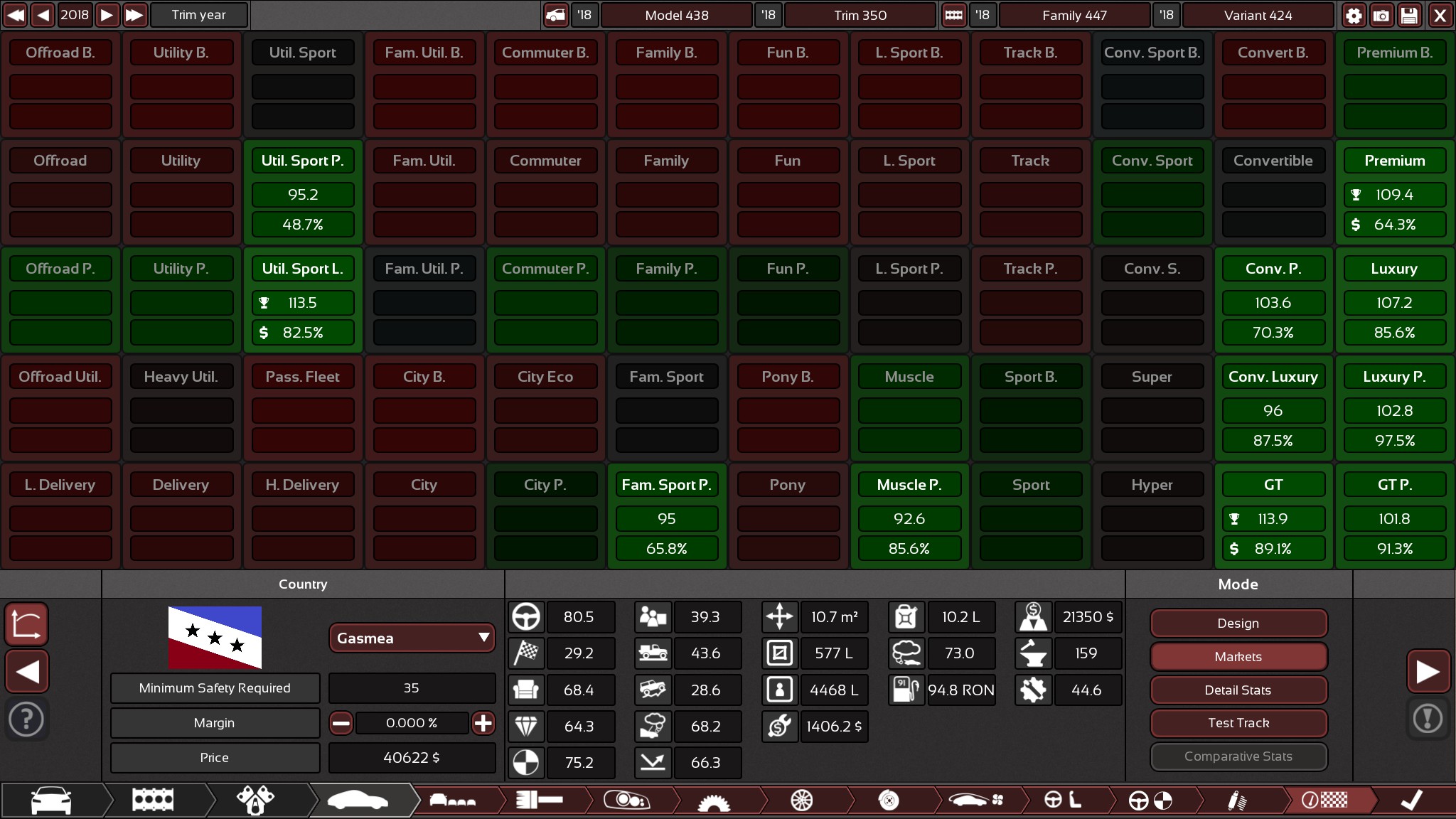Image resolution: width=1456 pixels, height=819 pixels.
Task: Click the truck utility stat icon
Action: tap(653, 653)
